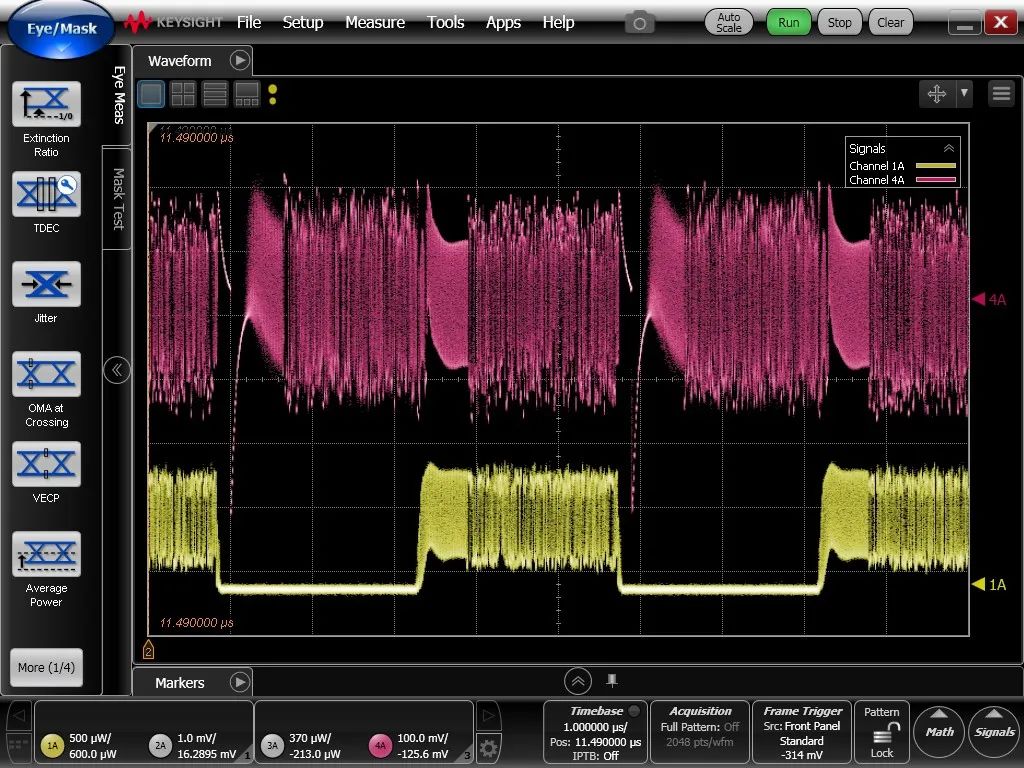Toggle Channel 1A on or off
The image size is (1024, 768).
(x=52, y=745)
